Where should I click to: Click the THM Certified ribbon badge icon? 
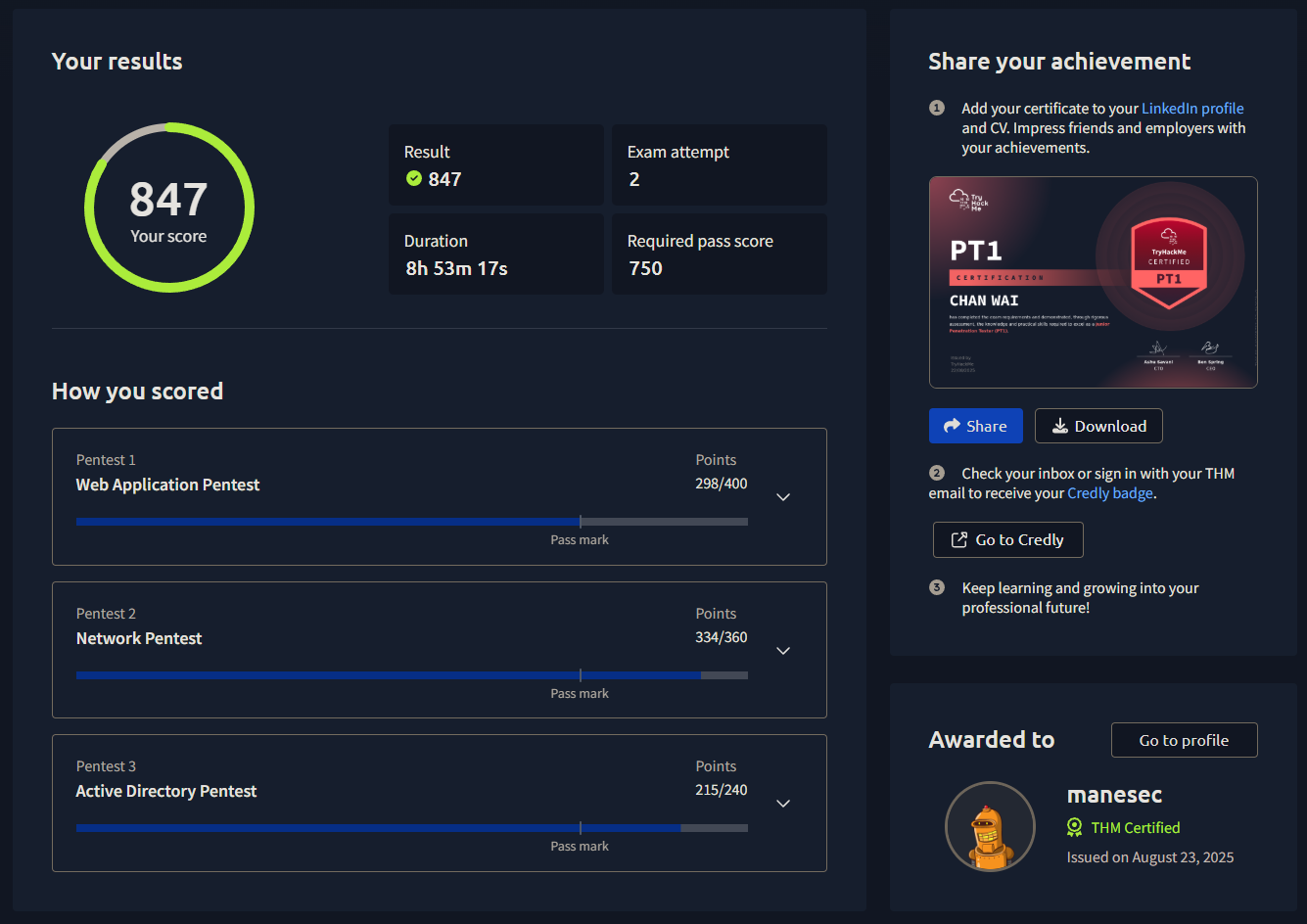[x=1074, y=827]
